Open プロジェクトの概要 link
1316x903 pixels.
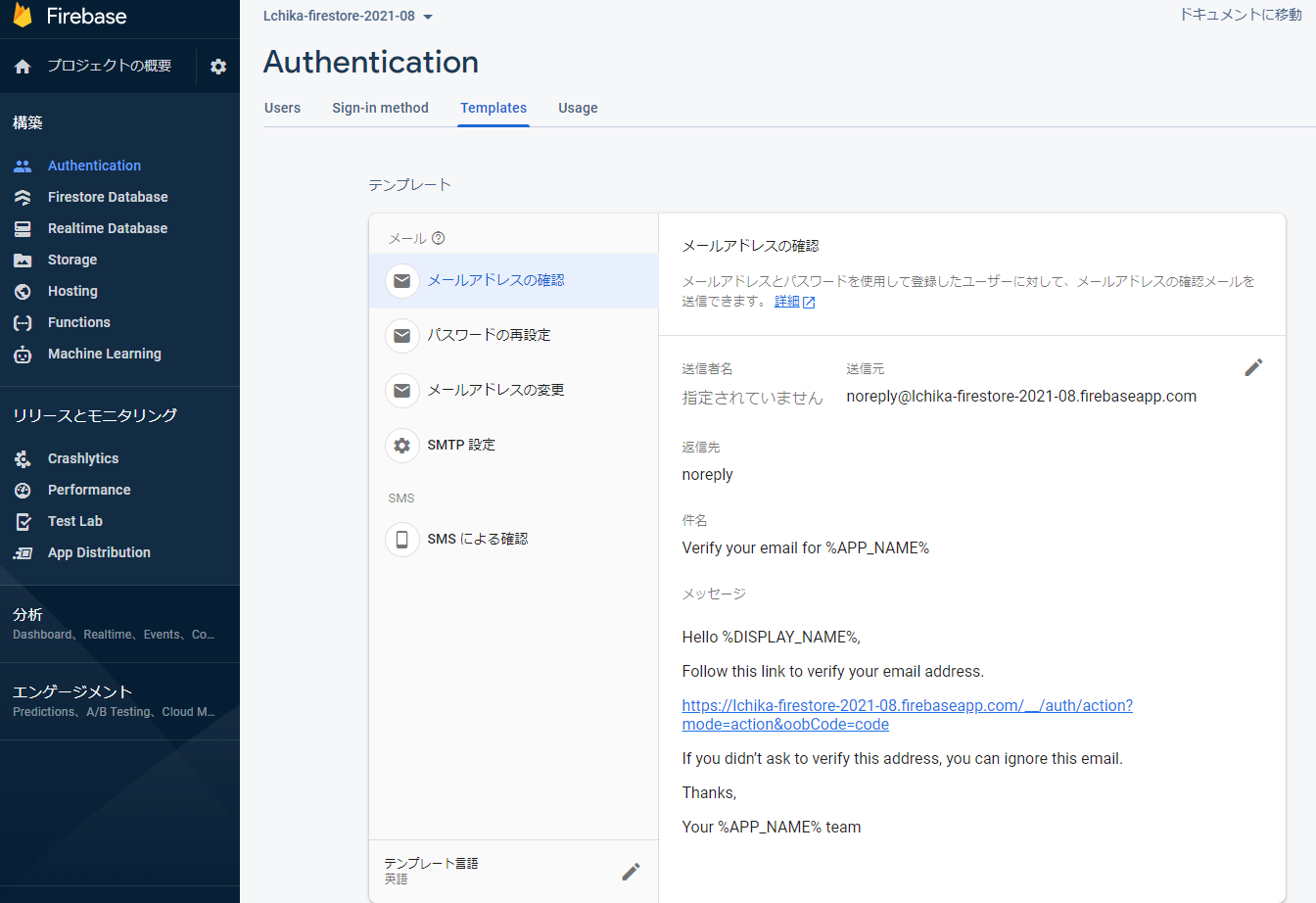pyautogui.click(x=110, y=67)
